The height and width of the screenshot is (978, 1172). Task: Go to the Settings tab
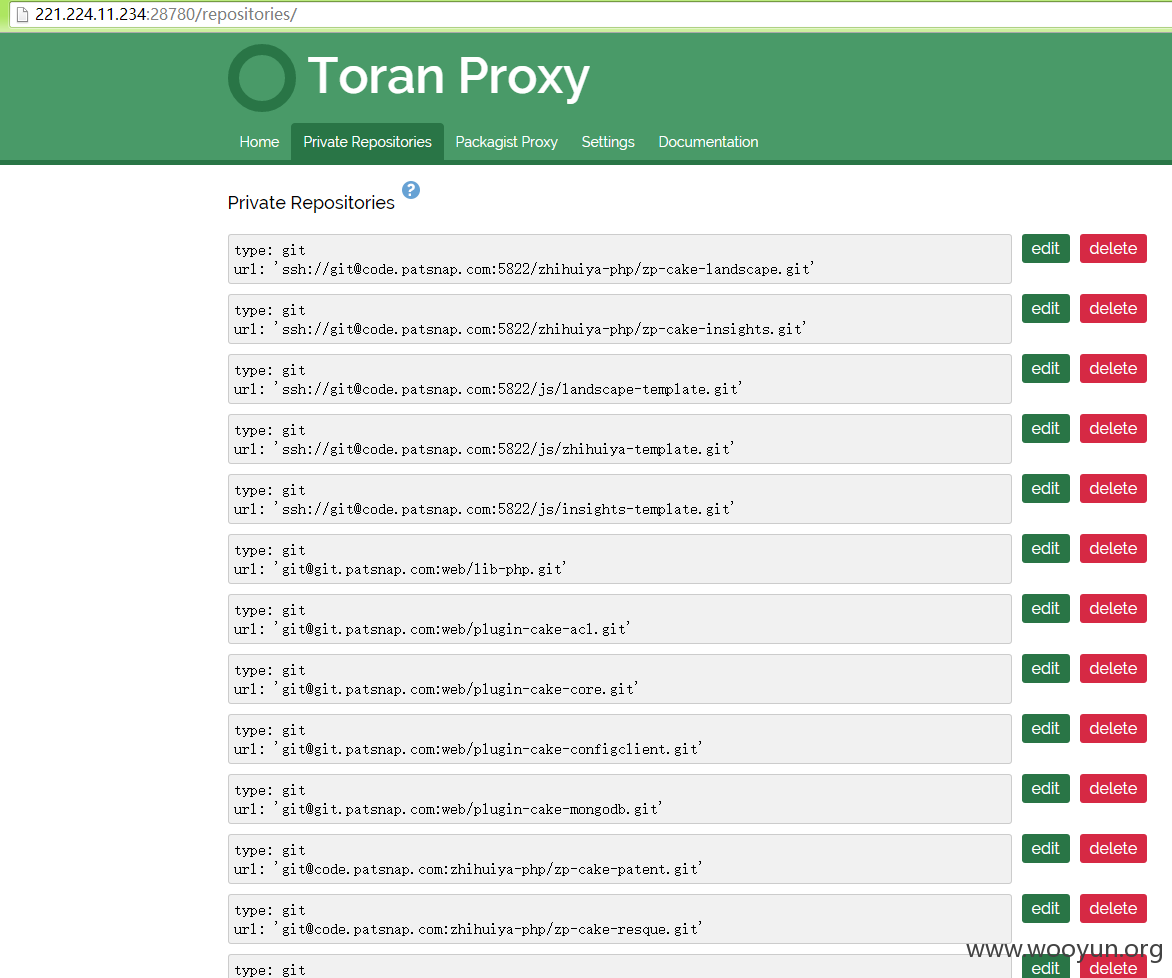(x=608, y=142)
